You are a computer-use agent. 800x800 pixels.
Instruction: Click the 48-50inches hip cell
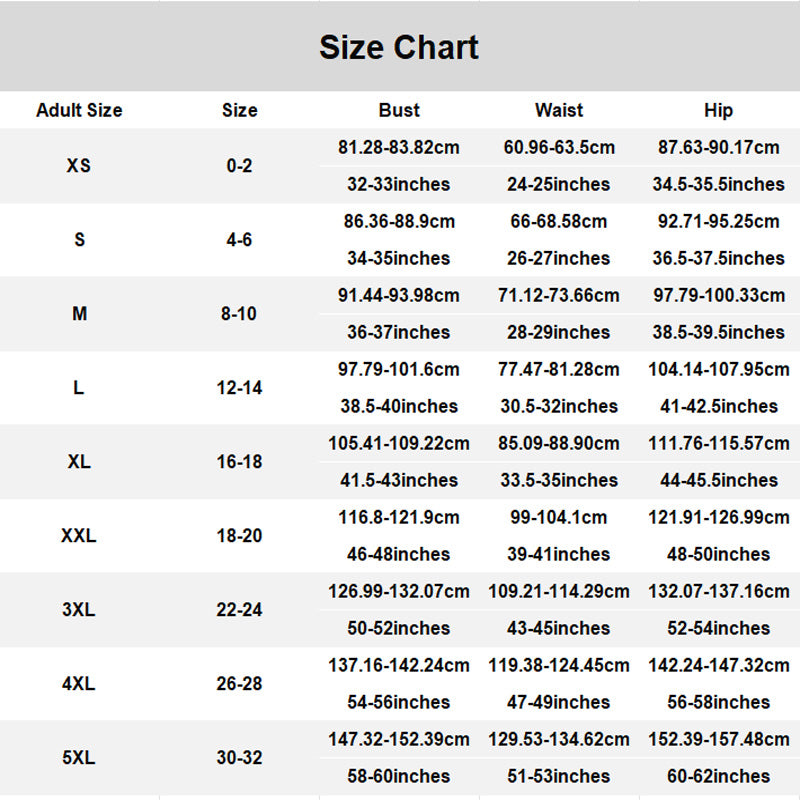718,554
